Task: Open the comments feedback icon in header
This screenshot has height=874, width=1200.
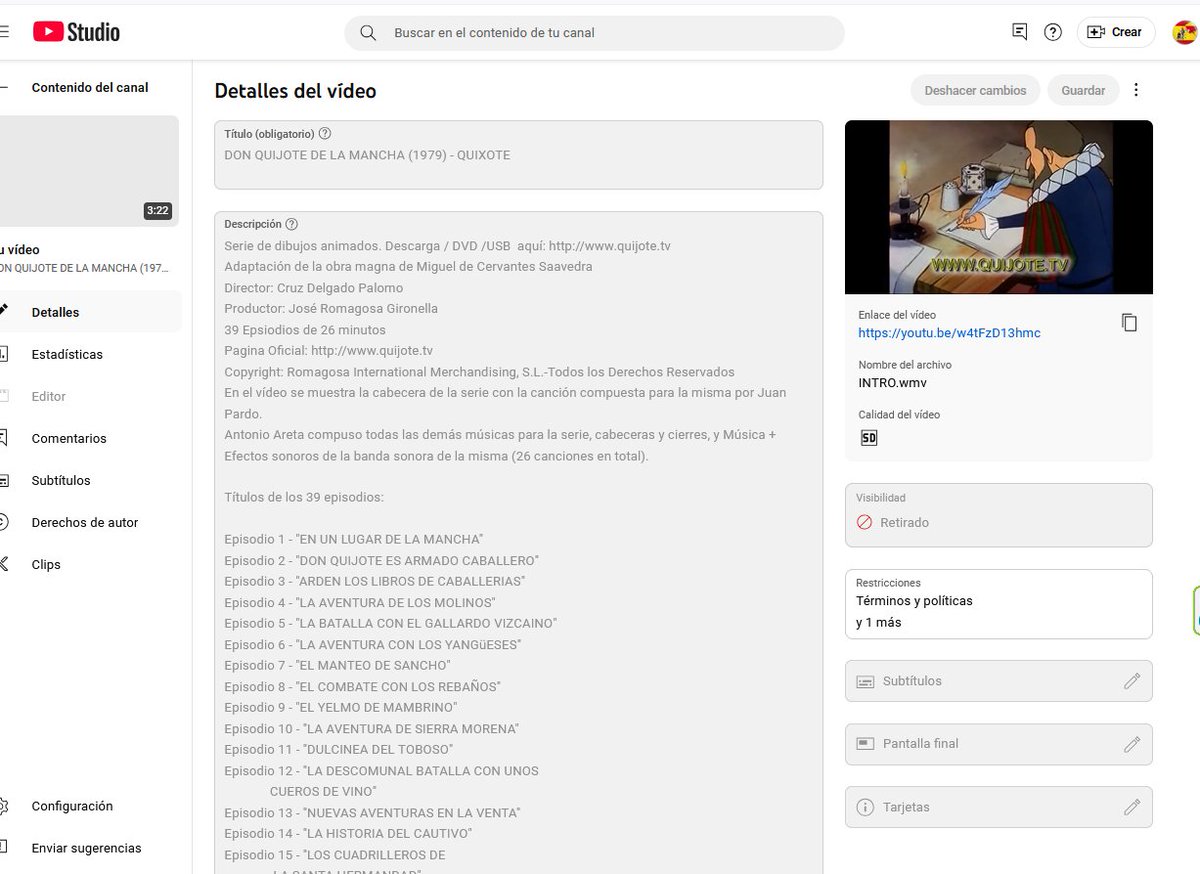Action: click(x=1019, y=32)
